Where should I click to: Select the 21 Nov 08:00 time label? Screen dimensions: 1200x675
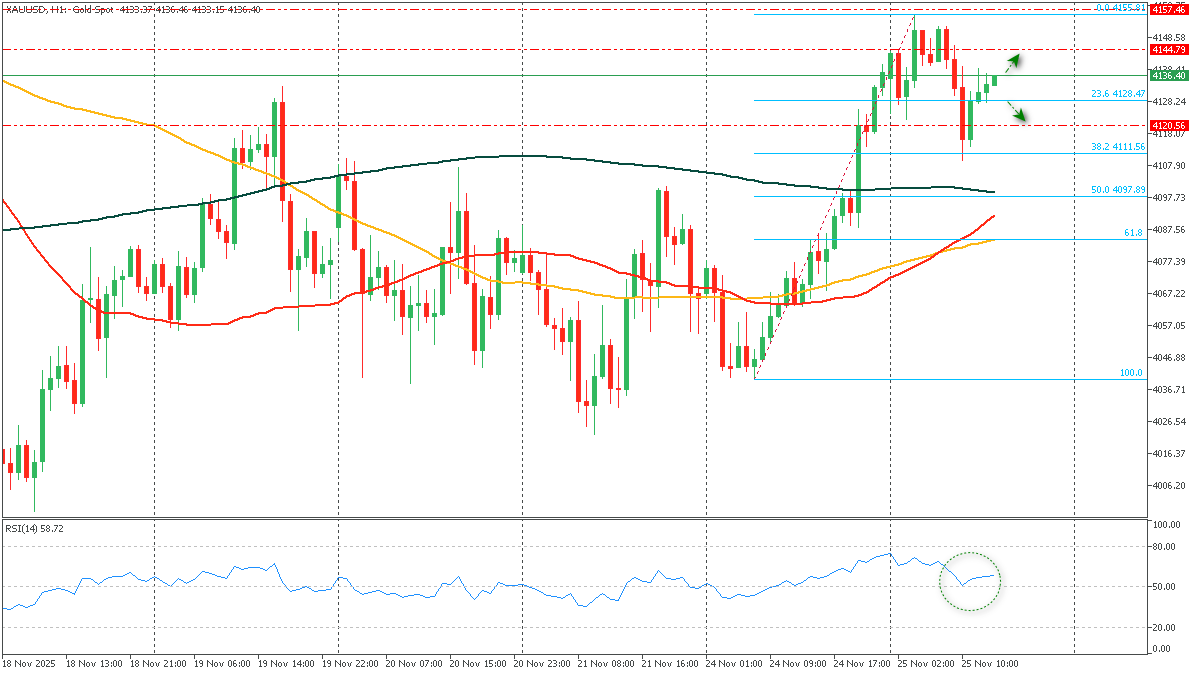pyautogui.click(x=605, y=663)
